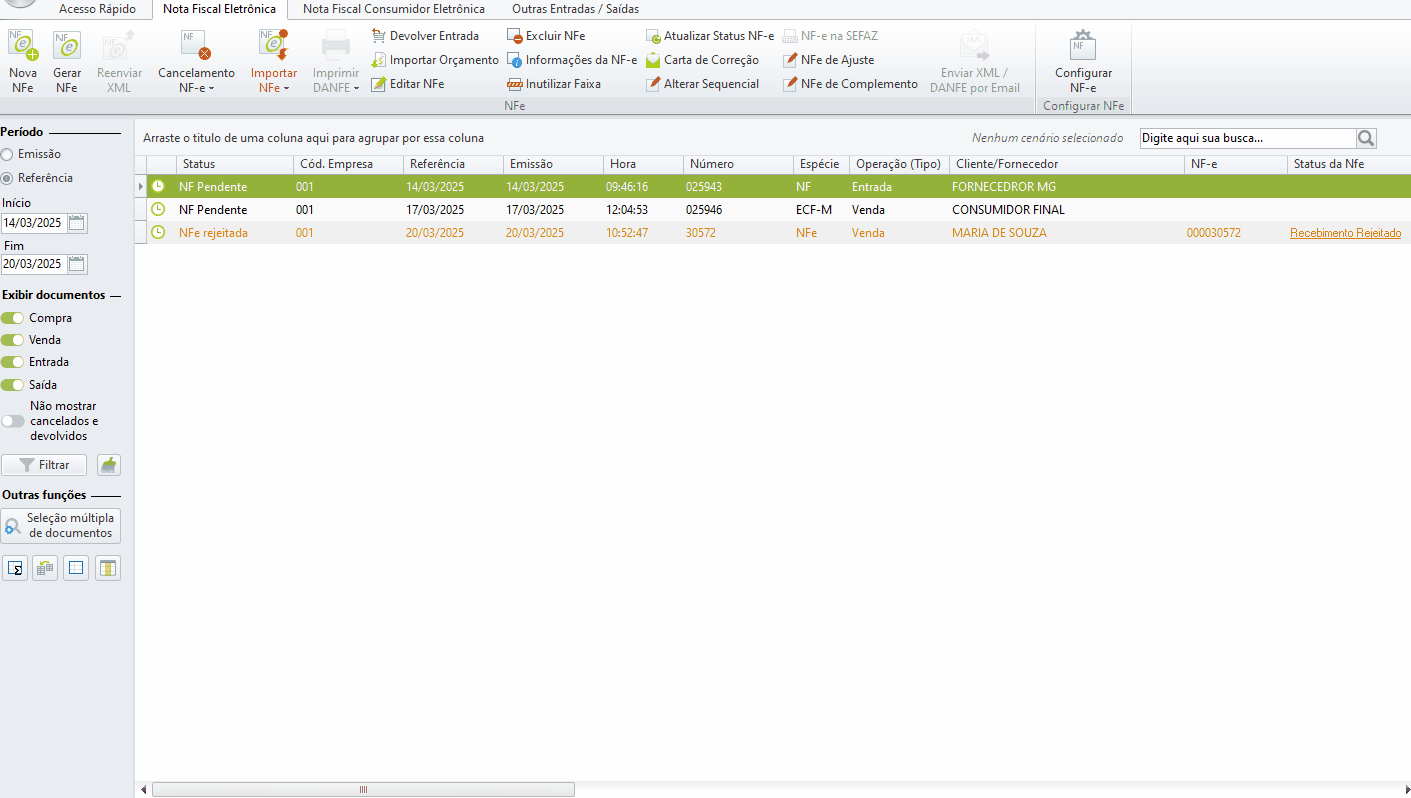
Task: Click NF-e na SEFAZ item
Action: tap(830, 36)
